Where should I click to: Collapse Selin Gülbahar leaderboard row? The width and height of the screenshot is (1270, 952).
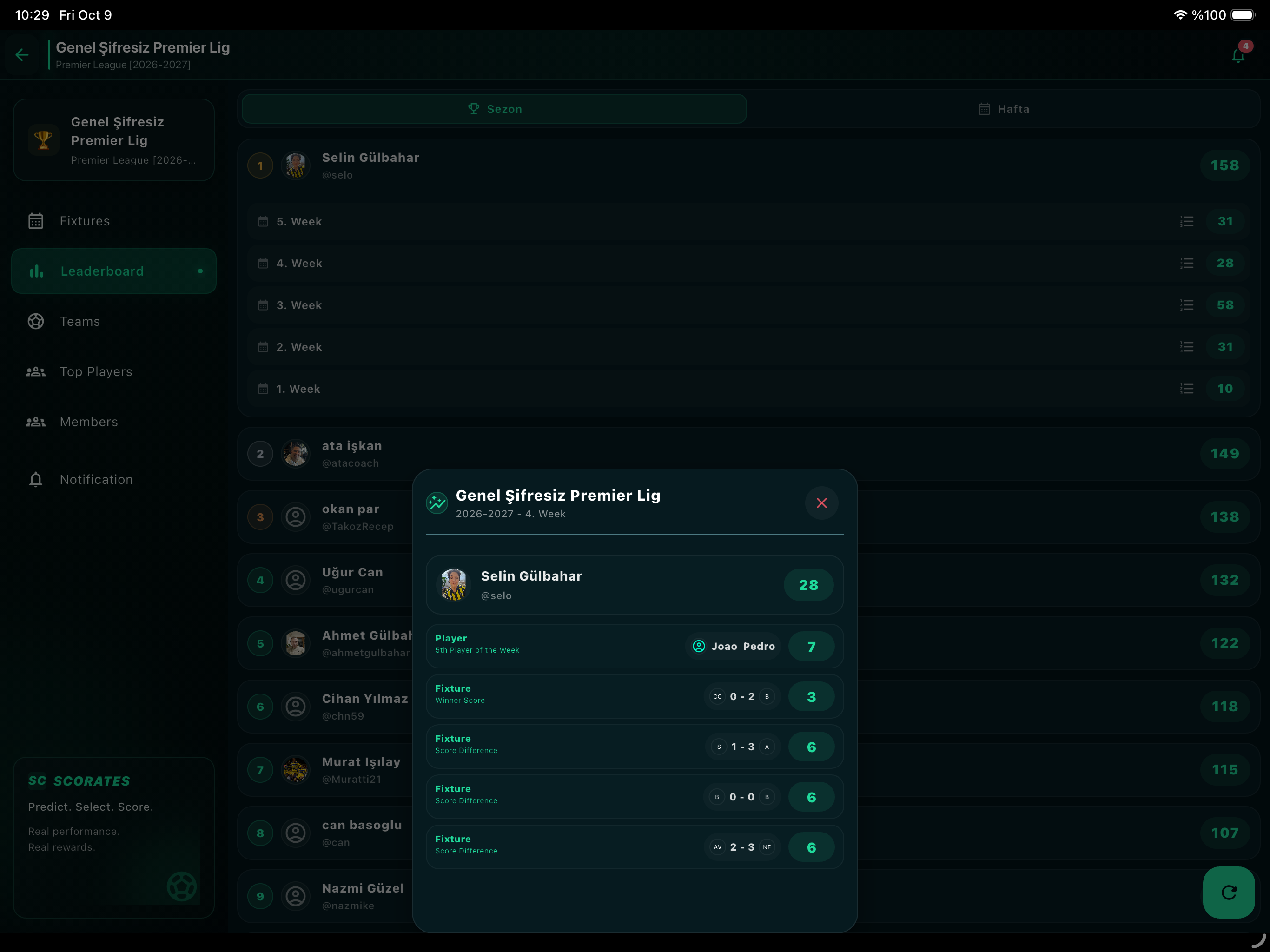click(749, 166)
